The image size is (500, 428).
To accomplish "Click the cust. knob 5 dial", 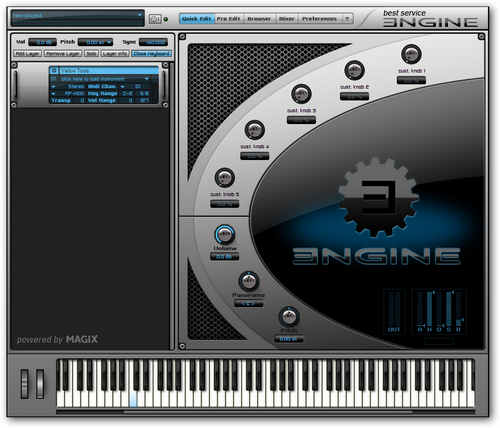I will pos(224,177).
